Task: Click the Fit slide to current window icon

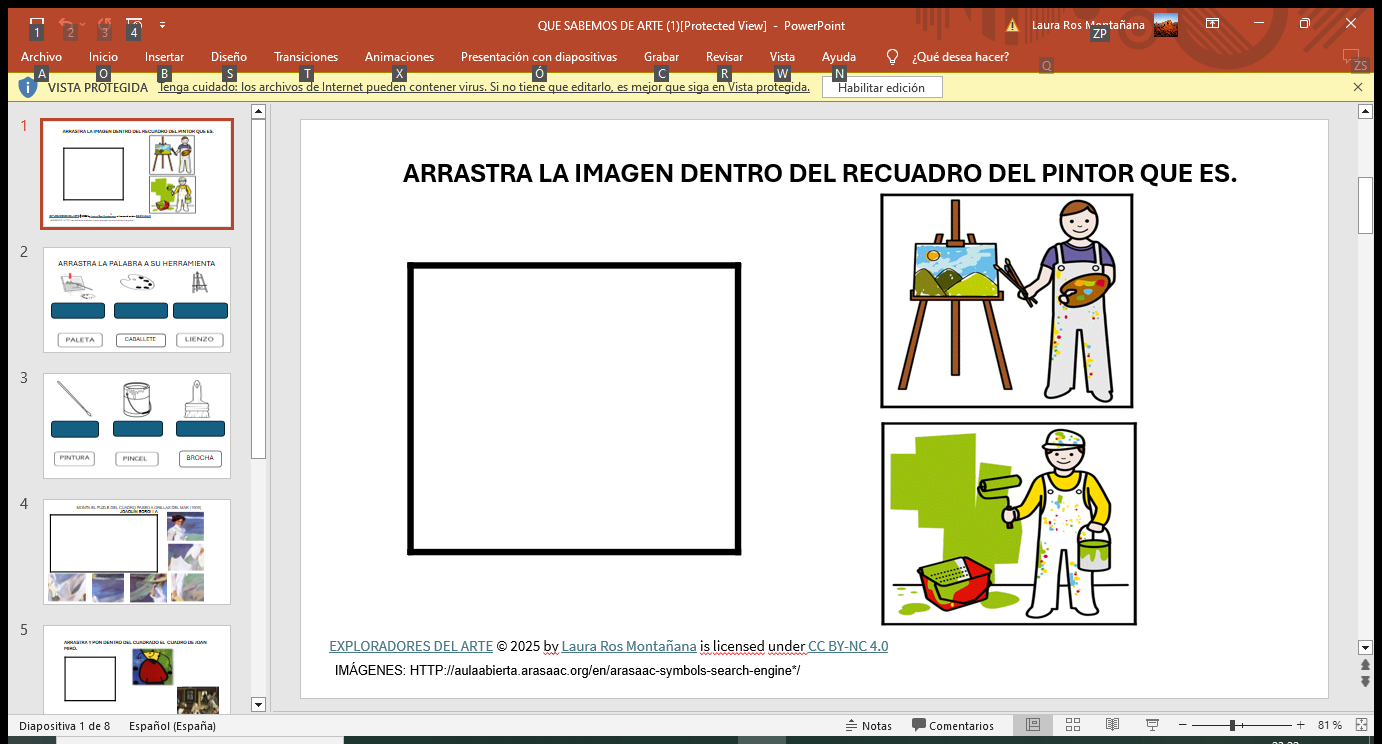Action: click(x=1363, y=725)
